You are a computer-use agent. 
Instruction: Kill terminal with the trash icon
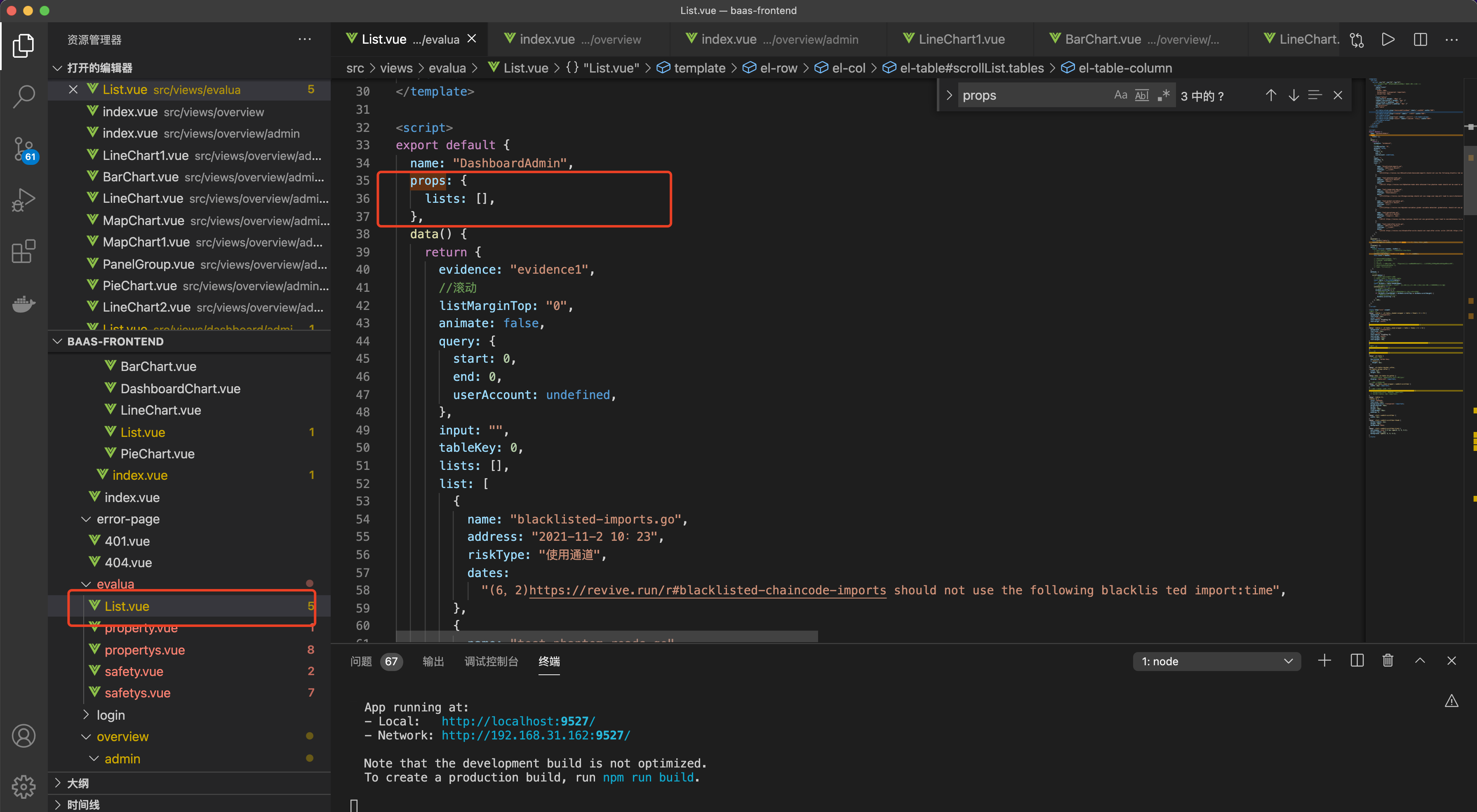tap(1388, 661)
